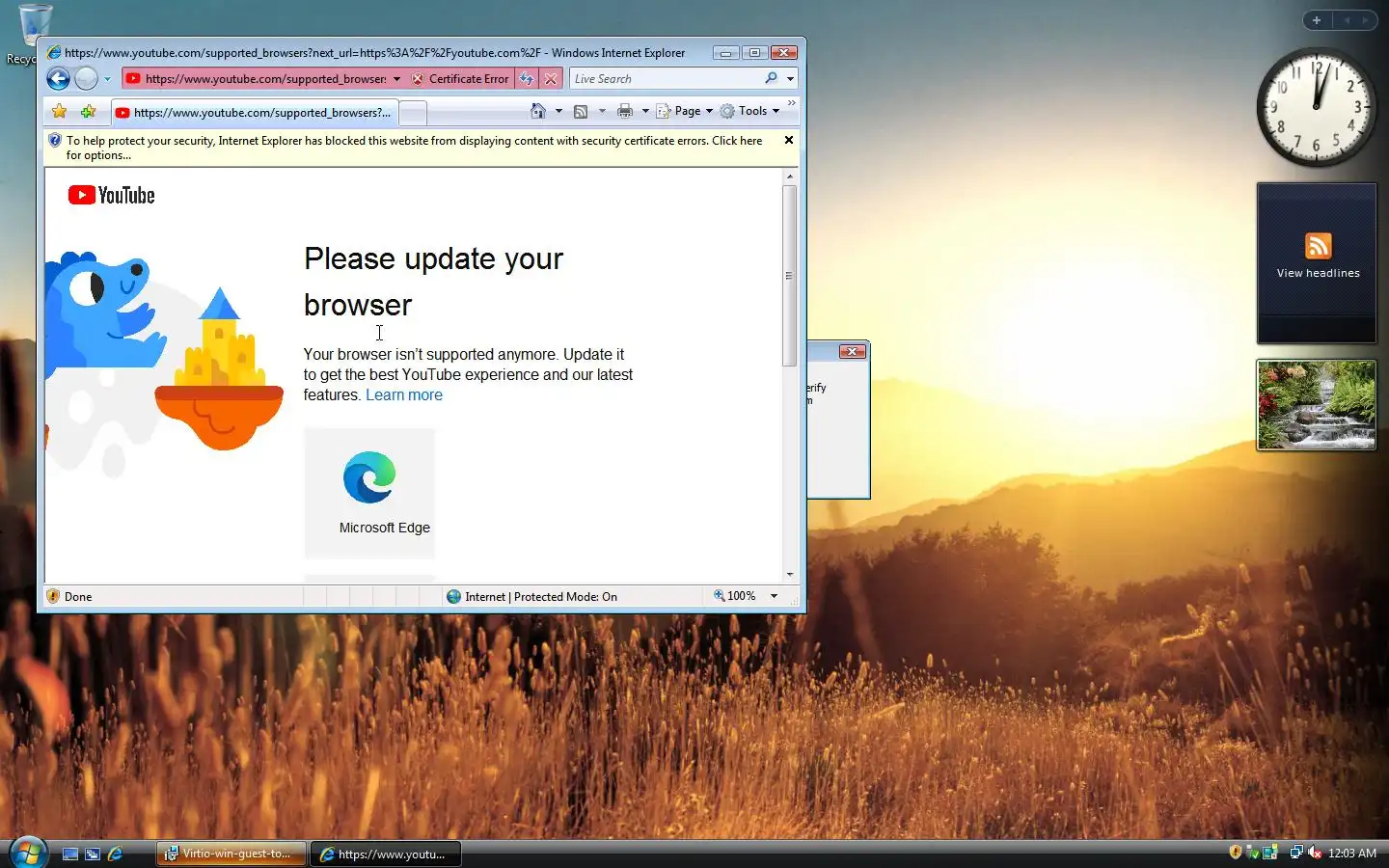Expand the Feeds dropdown arrow
This screenshot has height=868, width=1389.
[x=602, y=111]
